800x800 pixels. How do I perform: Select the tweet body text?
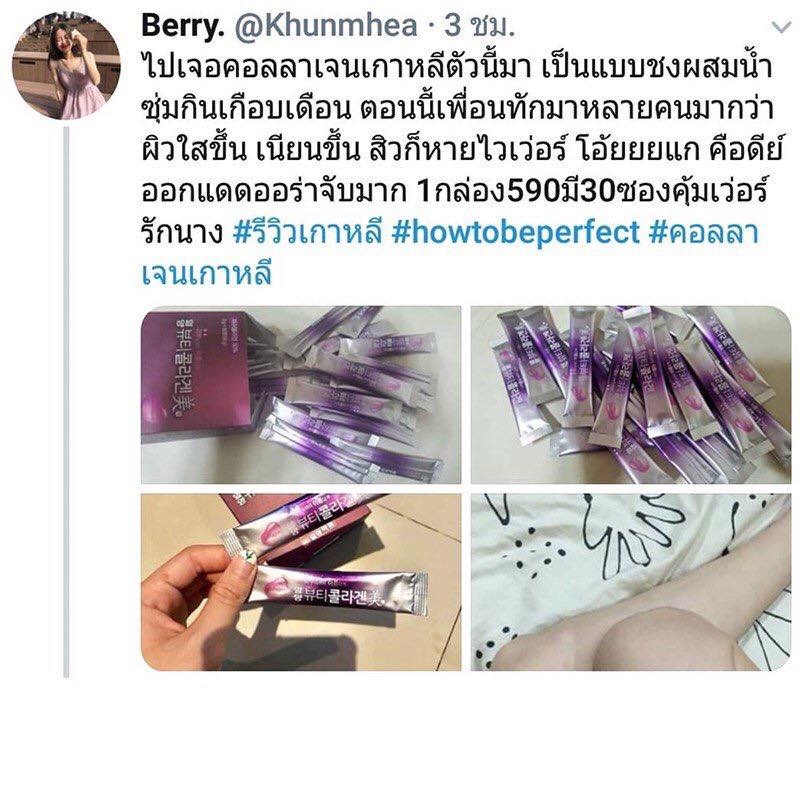[x=462, y=171]
